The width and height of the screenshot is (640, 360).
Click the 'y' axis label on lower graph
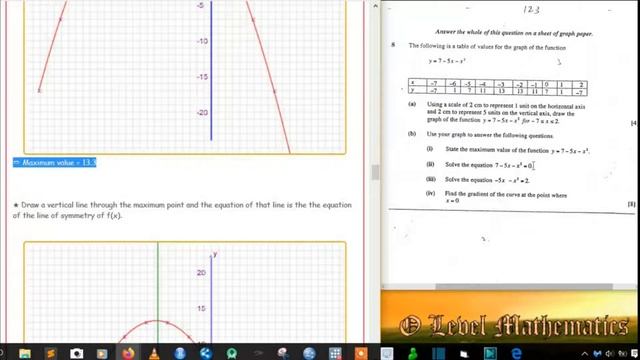[215, 254]
